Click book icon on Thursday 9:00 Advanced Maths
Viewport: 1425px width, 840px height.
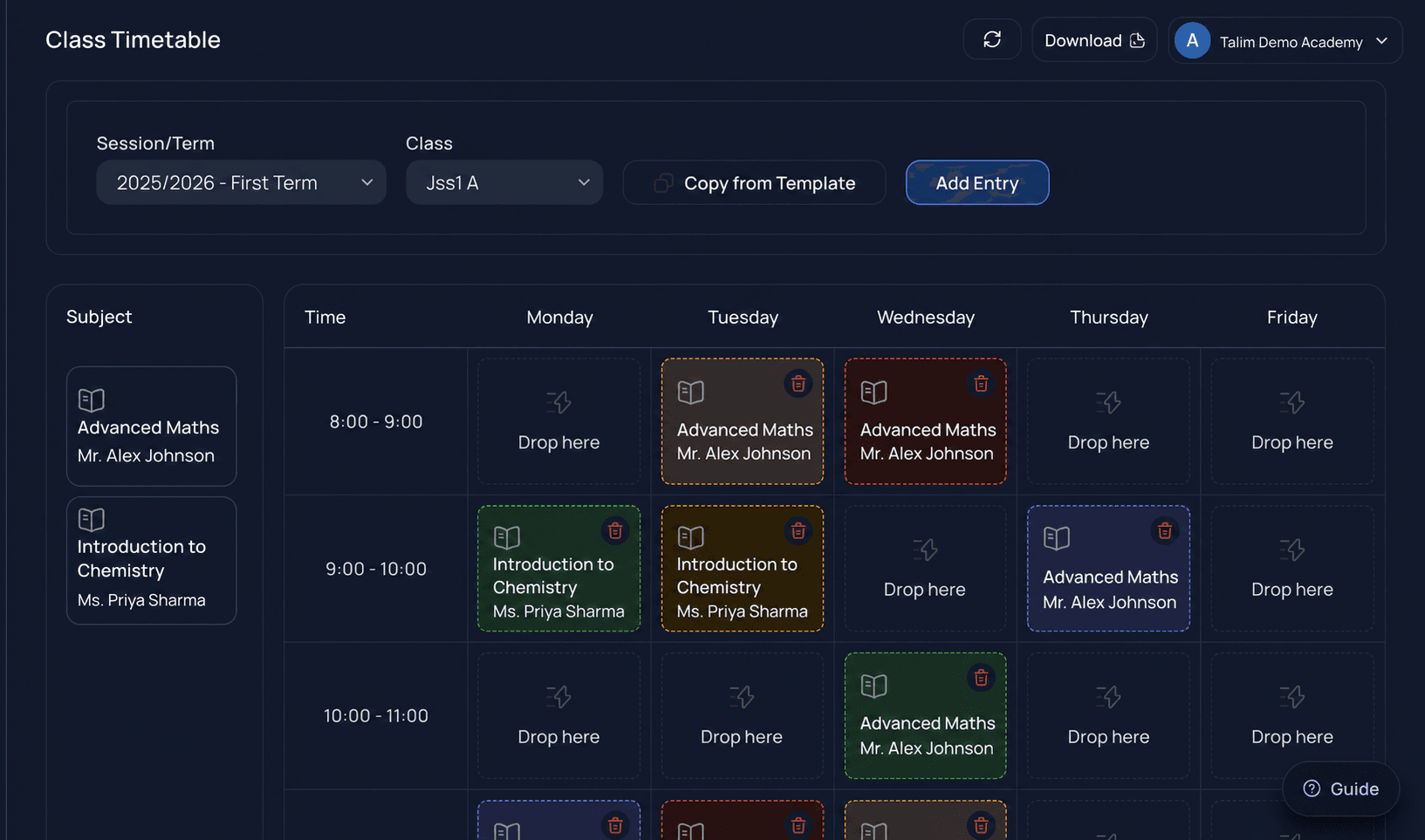coord(1056,537)
